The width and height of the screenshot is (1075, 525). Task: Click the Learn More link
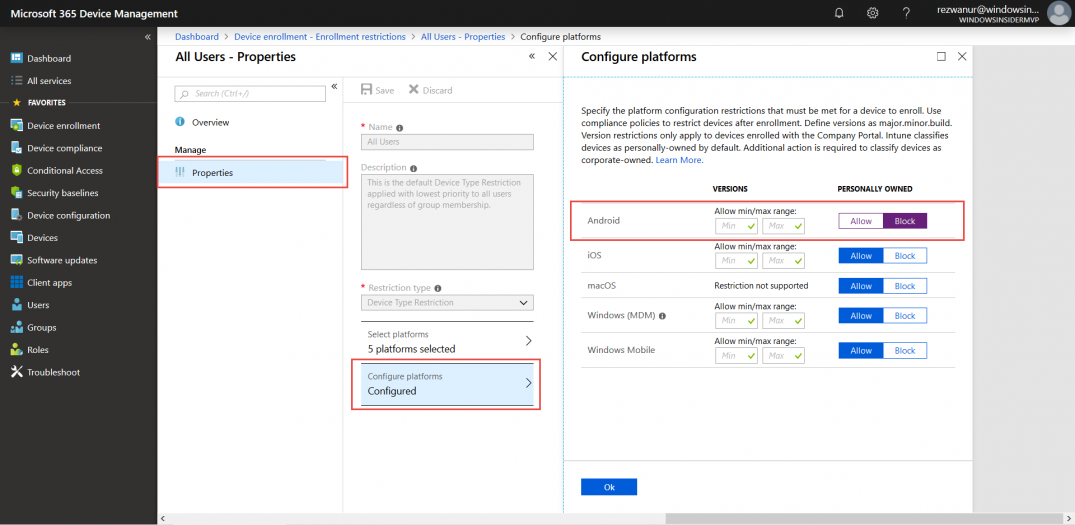(x=679, y=160)
